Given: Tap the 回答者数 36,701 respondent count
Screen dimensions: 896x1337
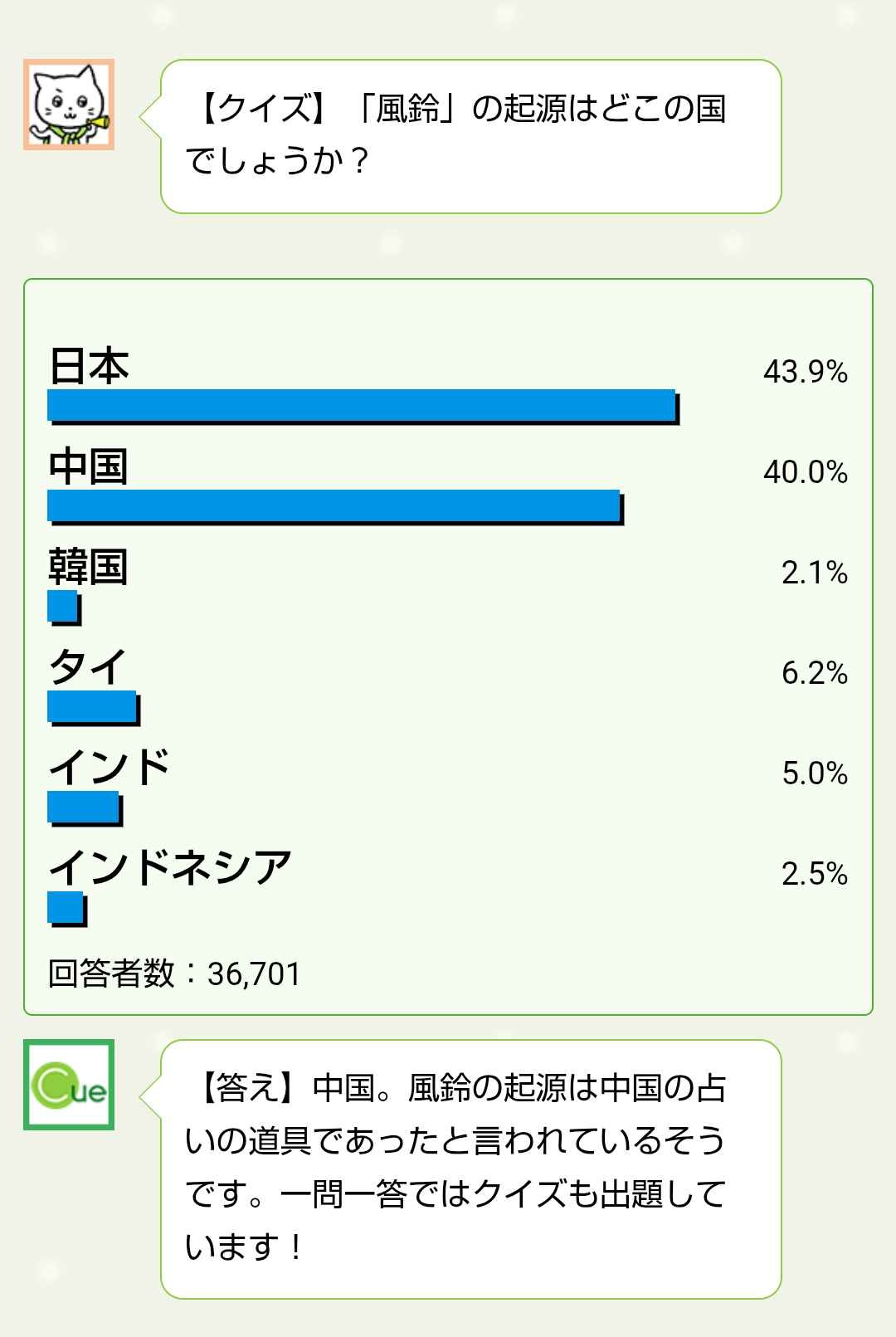Looking at the screenshot, I should 174,973.
